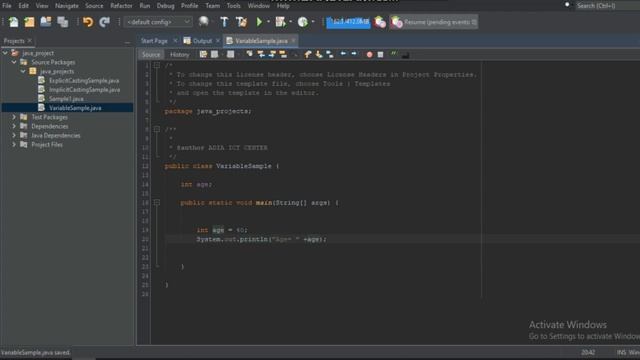Click the New Project toolbar icon
Viewport: 640px width, 360px height.
tap(29, 22)
